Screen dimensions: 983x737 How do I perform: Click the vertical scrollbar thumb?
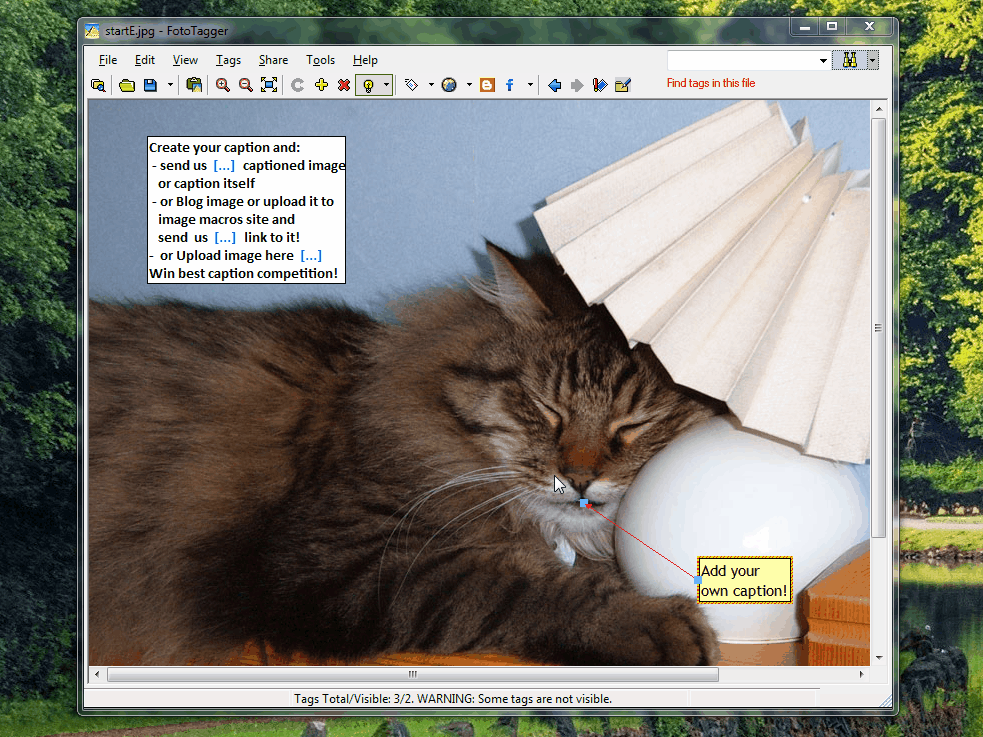pos(879,327)
